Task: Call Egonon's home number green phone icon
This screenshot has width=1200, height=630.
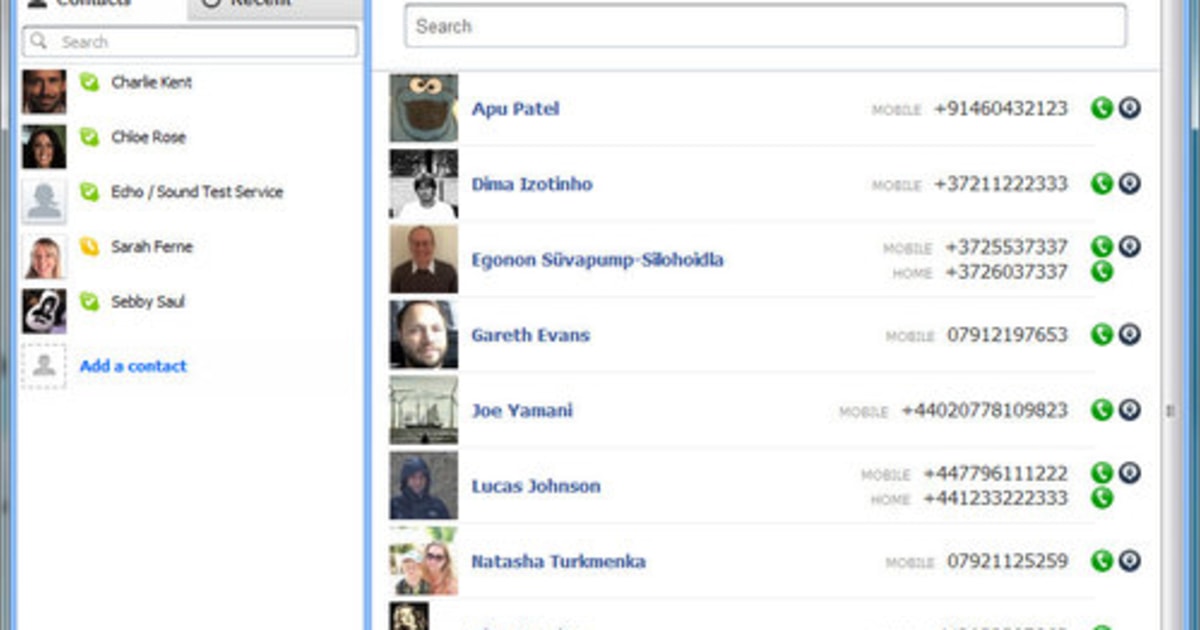Action: pyautogui.click(x=1101, y=271)
